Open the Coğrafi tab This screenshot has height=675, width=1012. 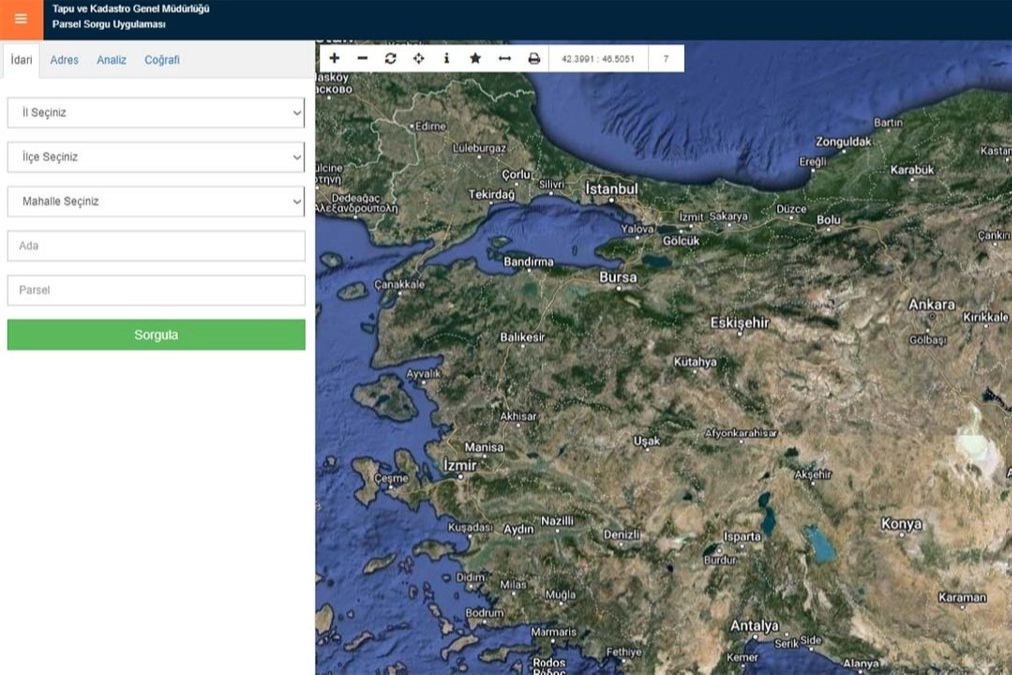(162, 60)
